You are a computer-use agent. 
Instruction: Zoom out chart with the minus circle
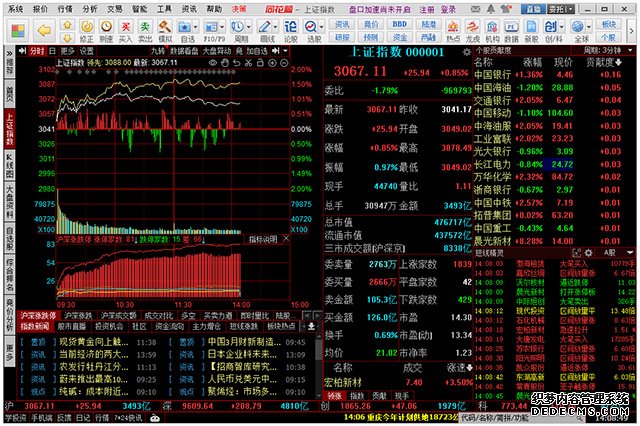[284, 63]
